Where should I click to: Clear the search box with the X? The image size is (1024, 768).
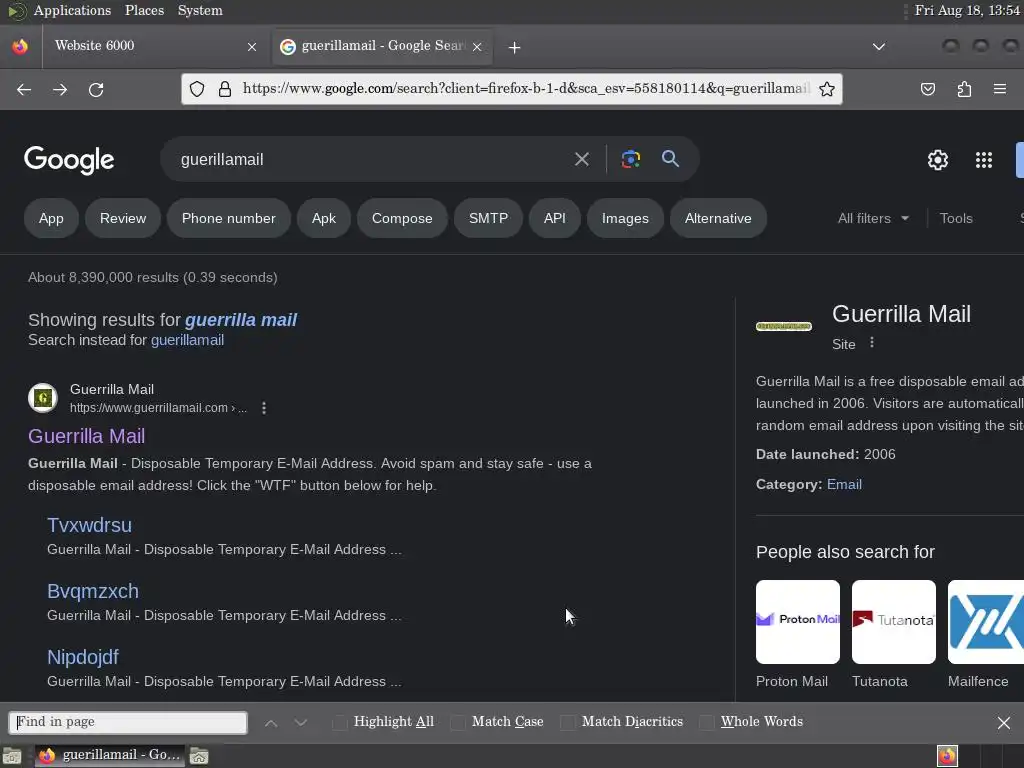click(x=581, y=159)
